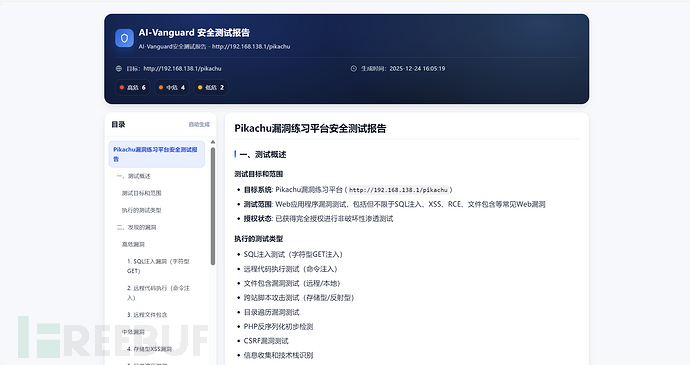Click the 执行的测试类型 subheading in the report body
Image resolution: width=690 pixels, height=365 pixels.
point(259,239)
